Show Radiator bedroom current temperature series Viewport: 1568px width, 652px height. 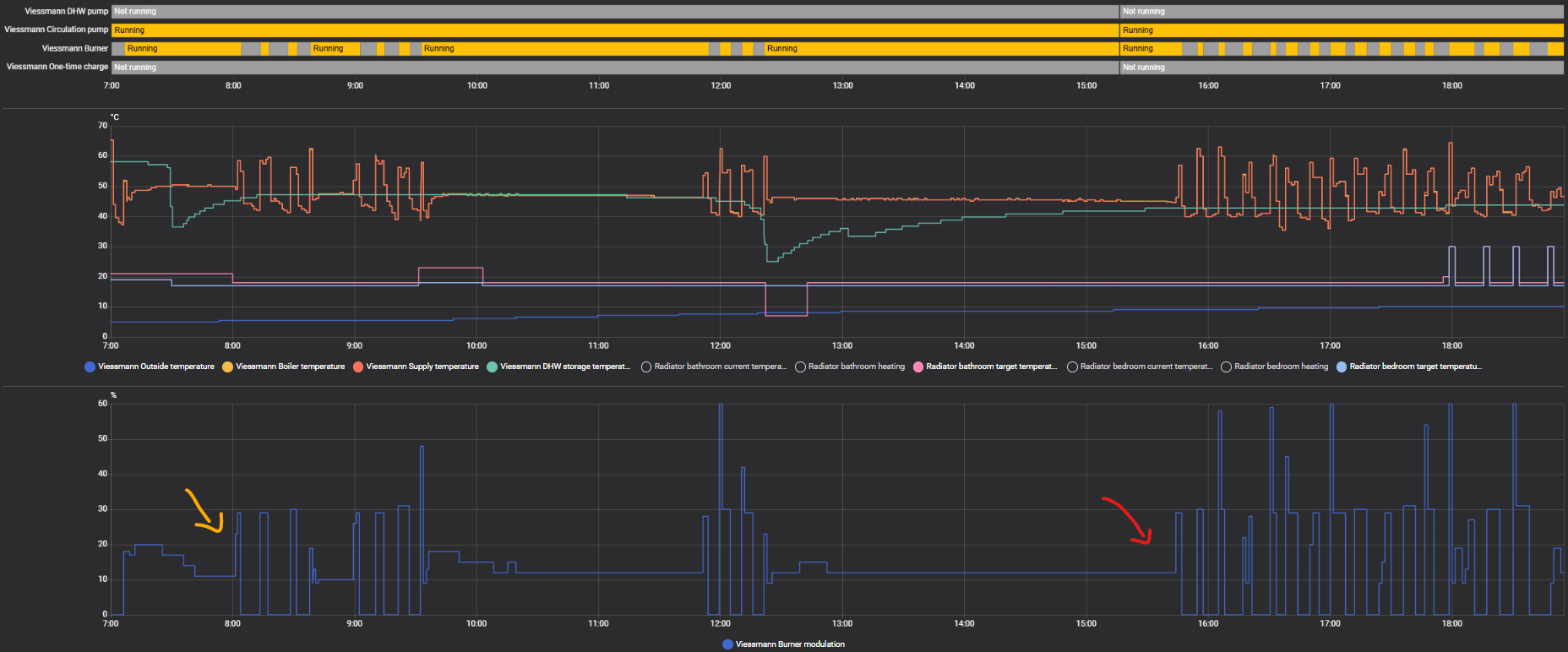coord(1140,367)
